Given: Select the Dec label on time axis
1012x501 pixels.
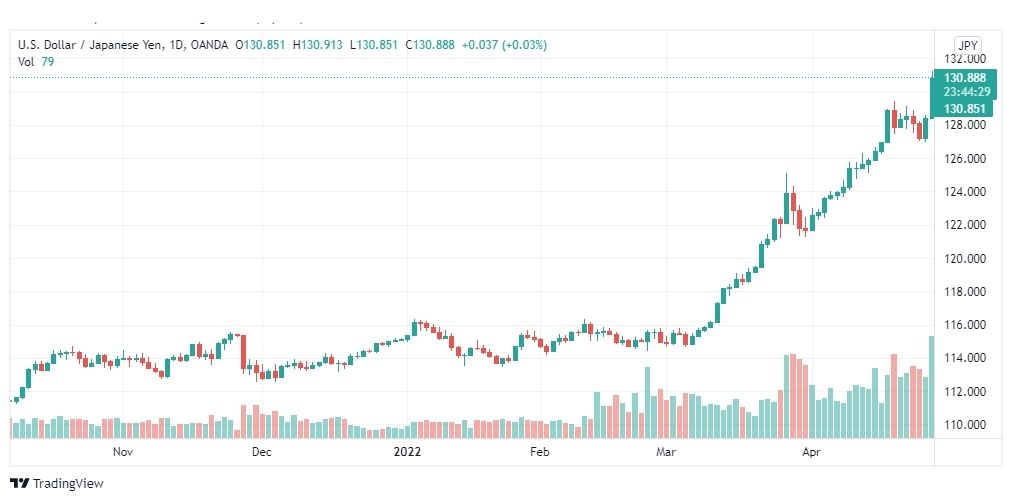Looking at the screenshot, I should click(x=262, y=452).
